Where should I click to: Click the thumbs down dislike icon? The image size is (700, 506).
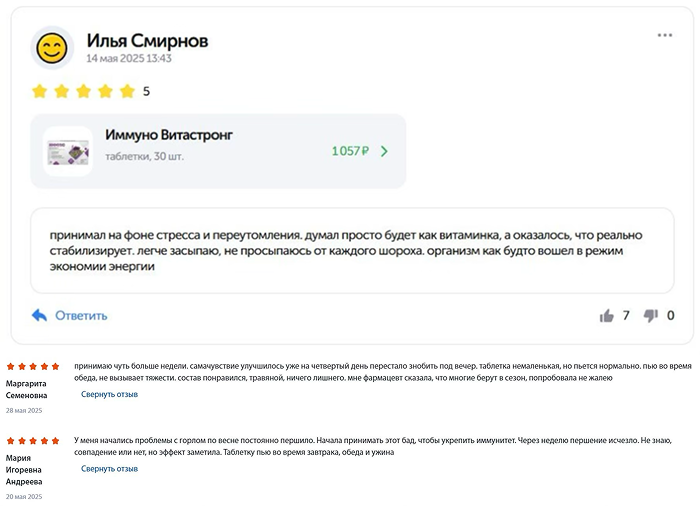[x=651, y=316]
